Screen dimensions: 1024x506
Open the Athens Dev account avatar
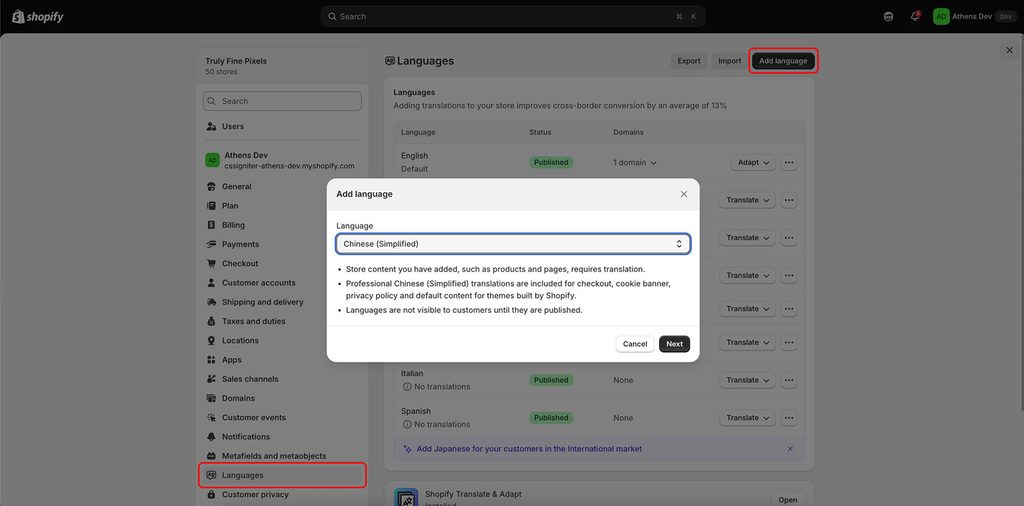(941, 16)
